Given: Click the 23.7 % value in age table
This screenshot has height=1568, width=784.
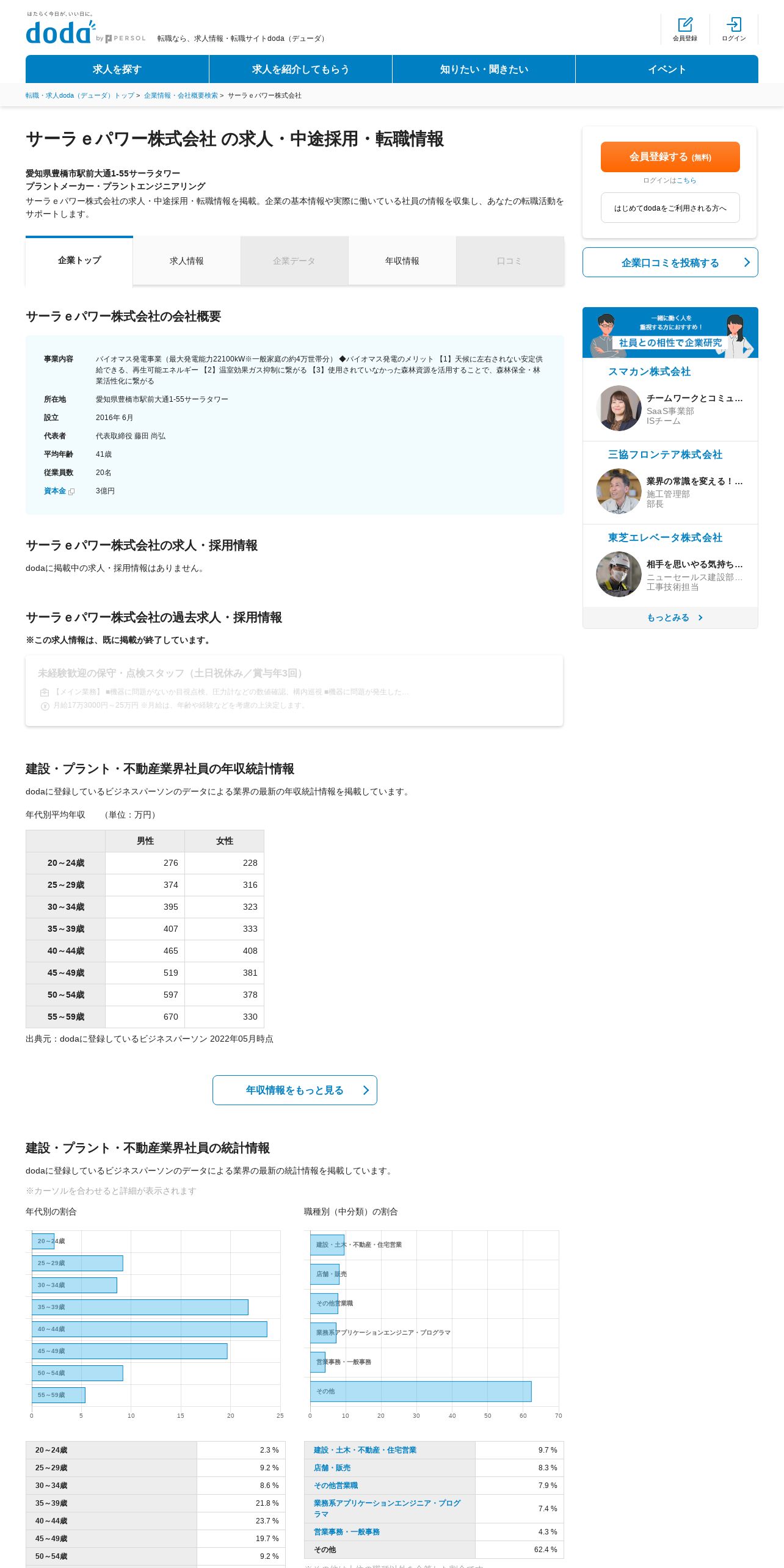Looking at the screenshot, I should [267, 1521].
